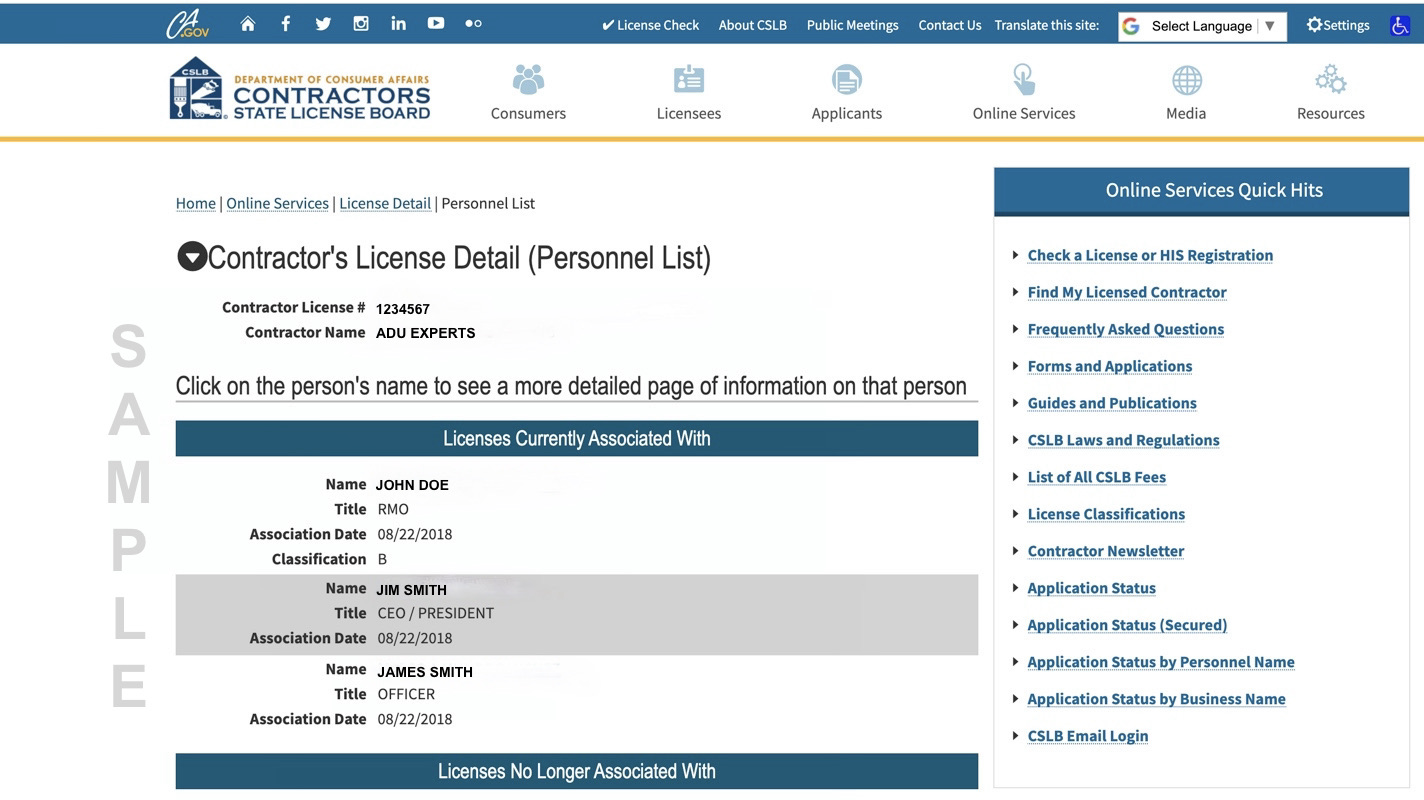Open the Licensees menu label
This screenshot has height=800, width=1424.
(689, 113)
